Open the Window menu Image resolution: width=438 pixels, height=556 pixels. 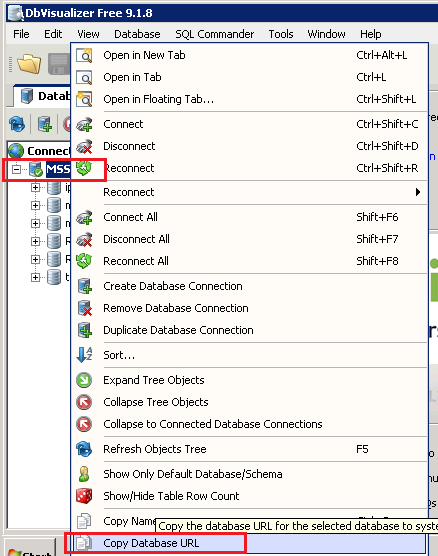(x=326, y=34)
